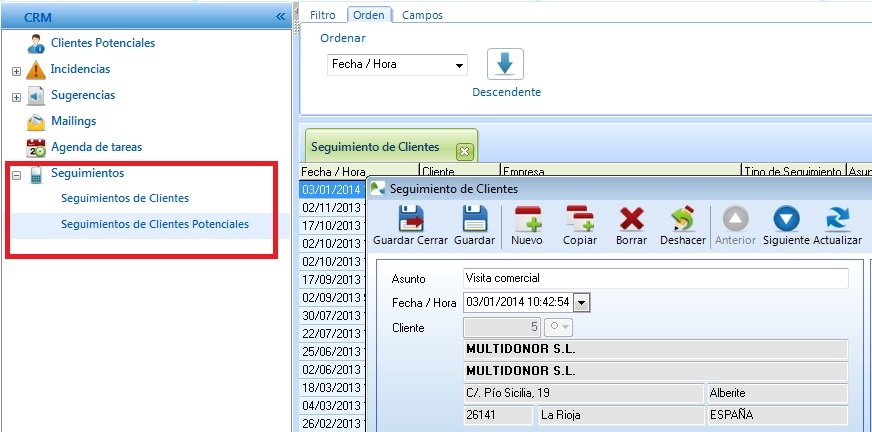Switch to the Campos tab
Viewport: 872px width, 432px height.
(x=423, y=15)
